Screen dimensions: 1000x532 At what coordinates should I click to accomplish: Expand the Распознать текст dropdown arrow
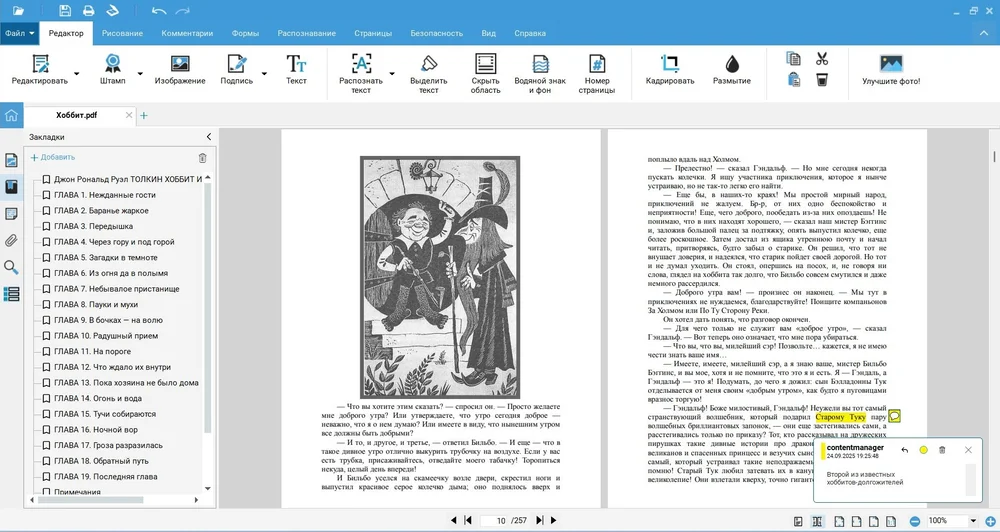[x=392, y=73]
